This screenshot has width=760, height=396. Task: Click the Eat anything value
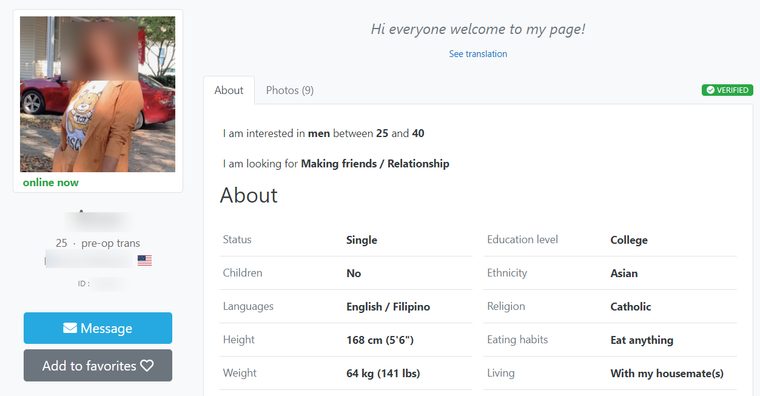click(x=642, y=340)
